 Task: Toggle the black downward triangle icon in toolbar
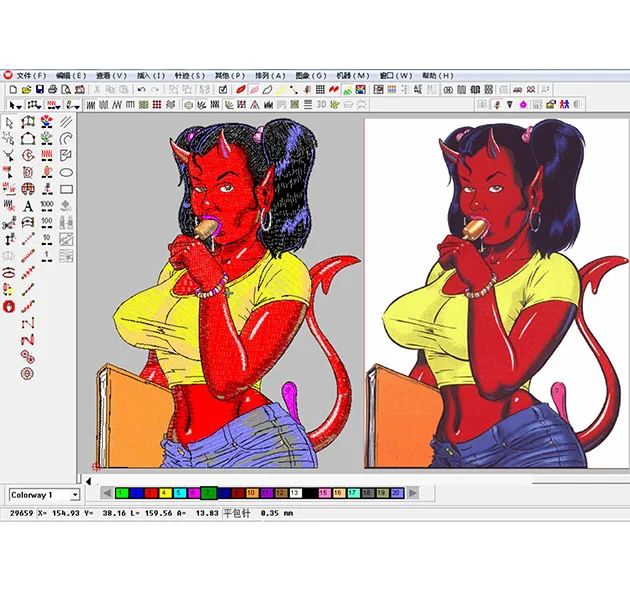(x=509, y=105)
